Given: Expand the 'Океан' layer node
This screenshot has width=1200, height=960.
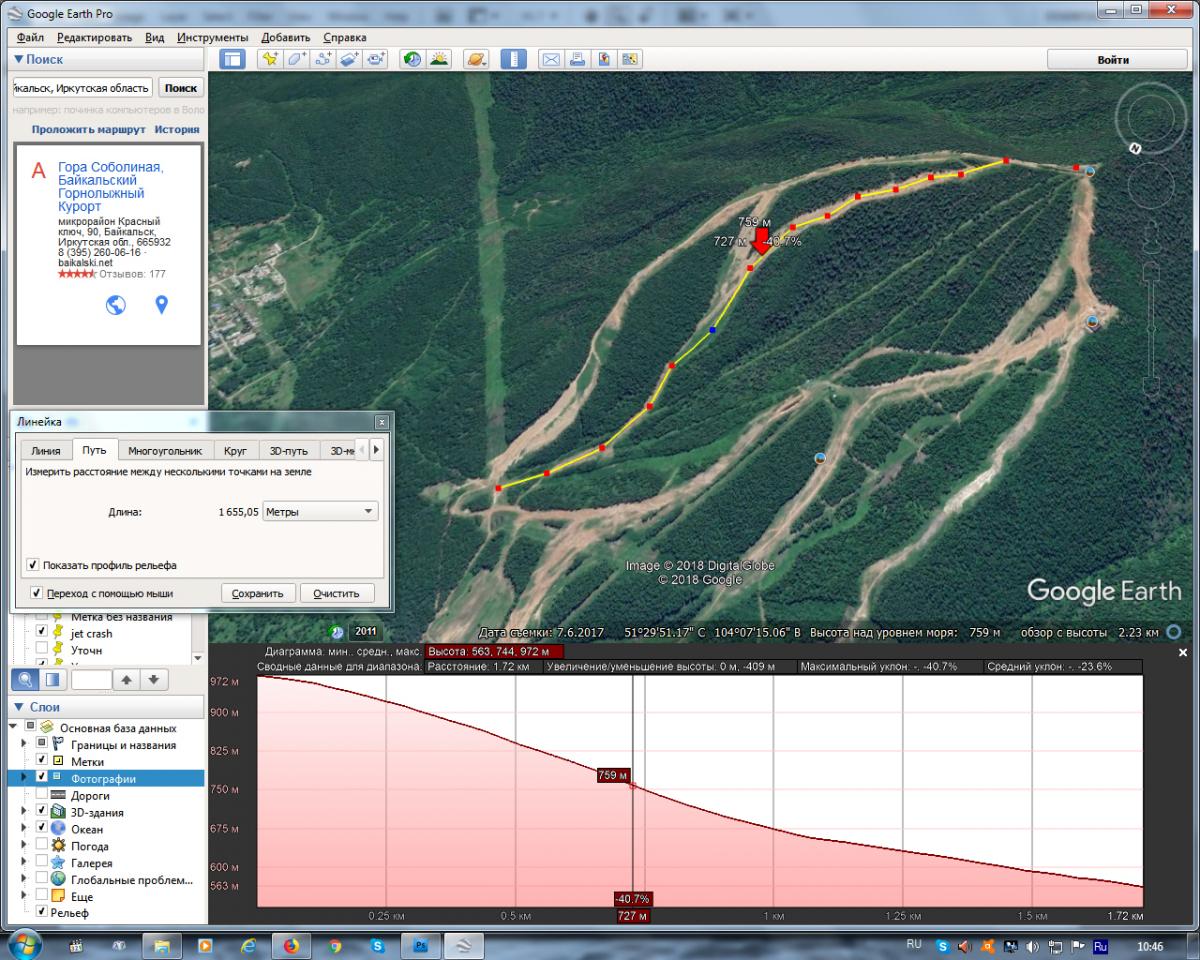Looking at the screenshot, I should click(x=25, y=829).
